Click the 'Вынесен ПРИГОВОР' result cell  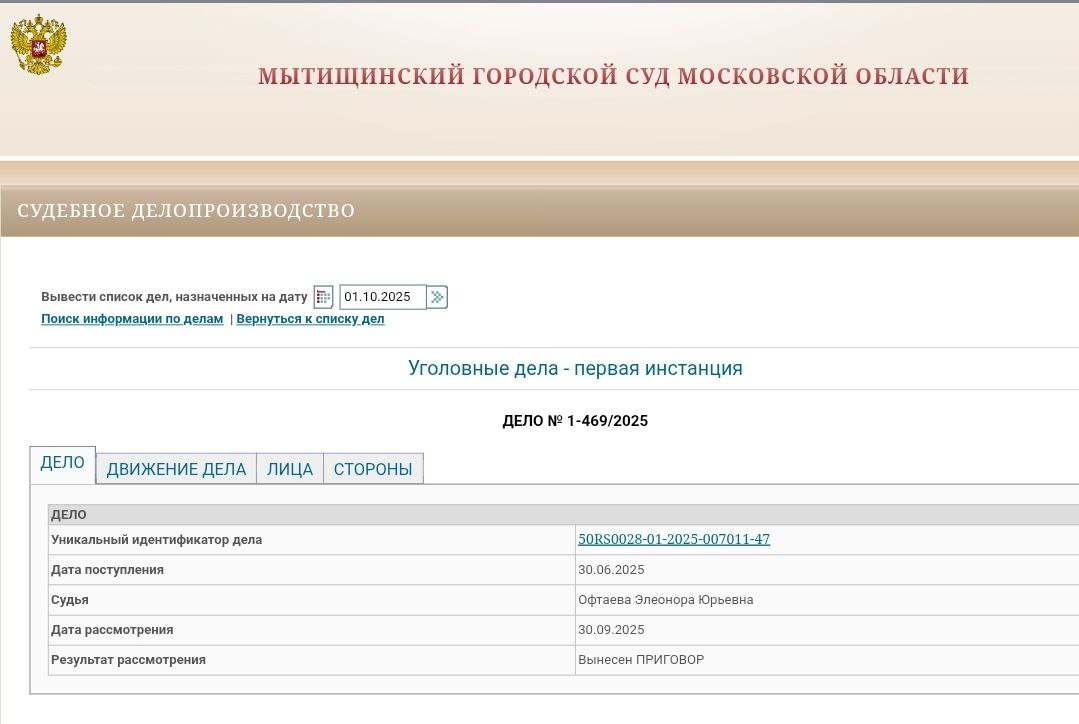pos(640,660)
